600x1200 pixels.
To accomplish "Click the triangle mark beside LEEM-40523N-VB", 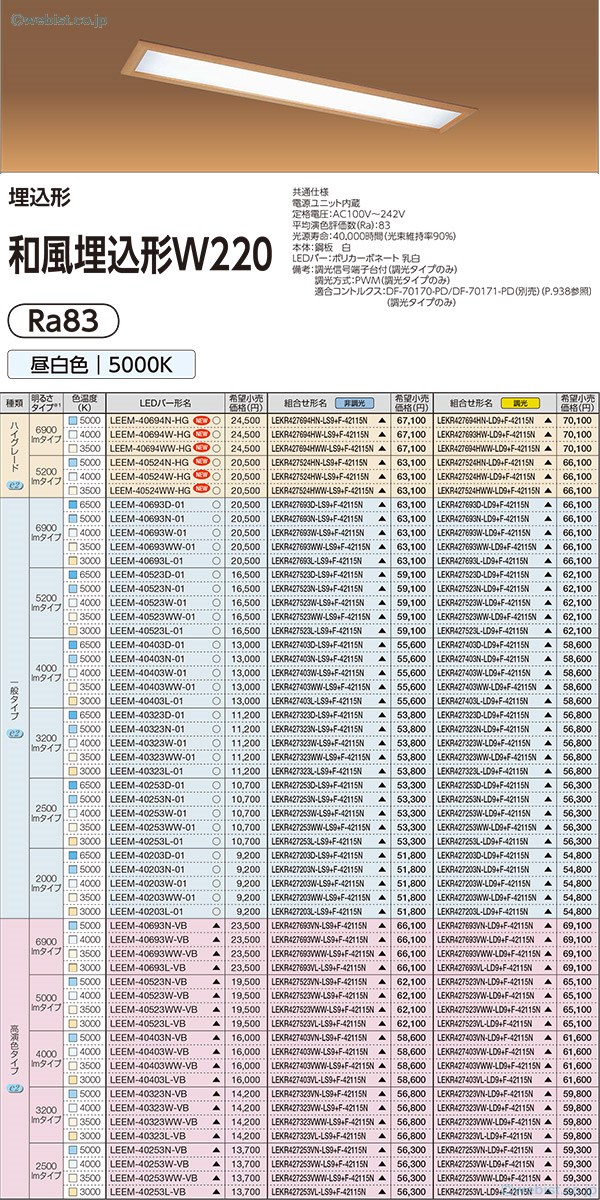I will pos(215,982).
